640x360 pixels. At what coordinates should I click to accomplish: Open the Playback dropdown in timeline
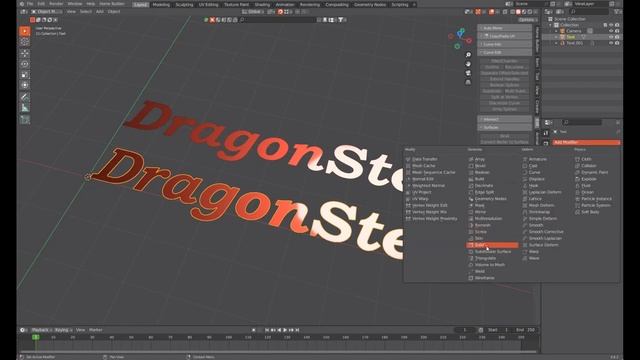(42, 330)
